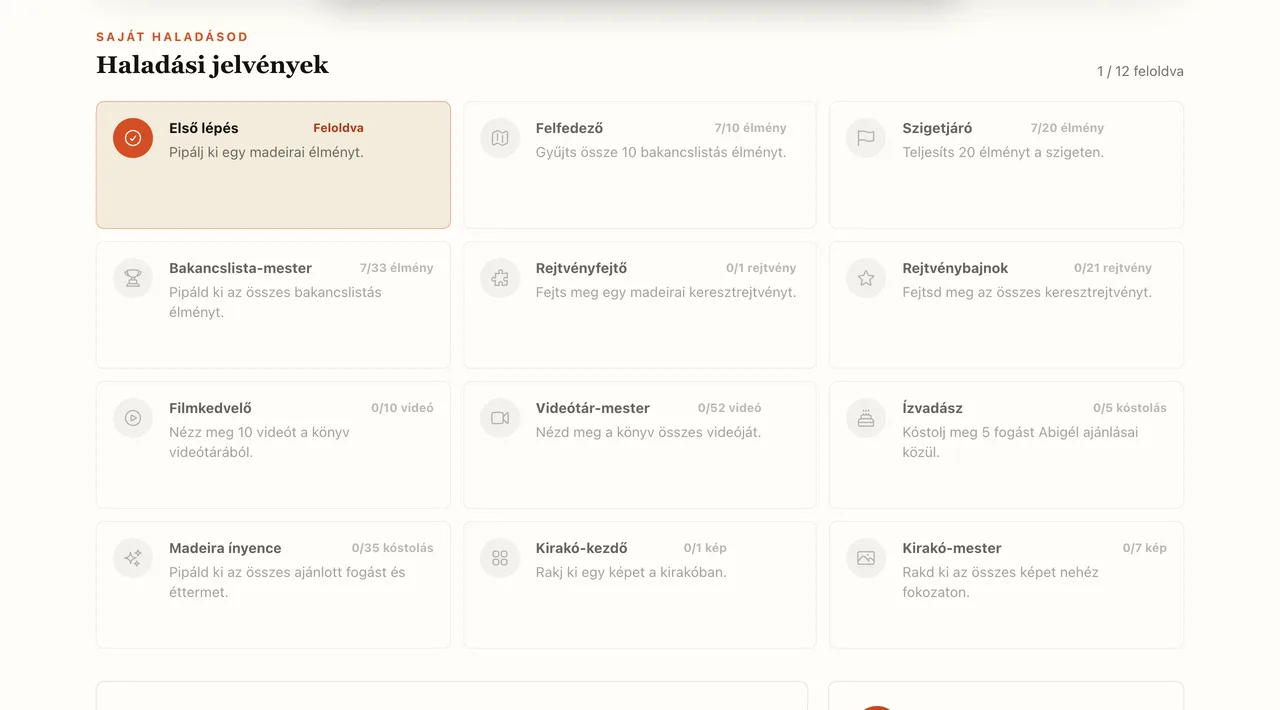This screenshot has height=710, width=1280.
Task: Click the Bakancslista-mester badge title
Action: coord(240,268)
